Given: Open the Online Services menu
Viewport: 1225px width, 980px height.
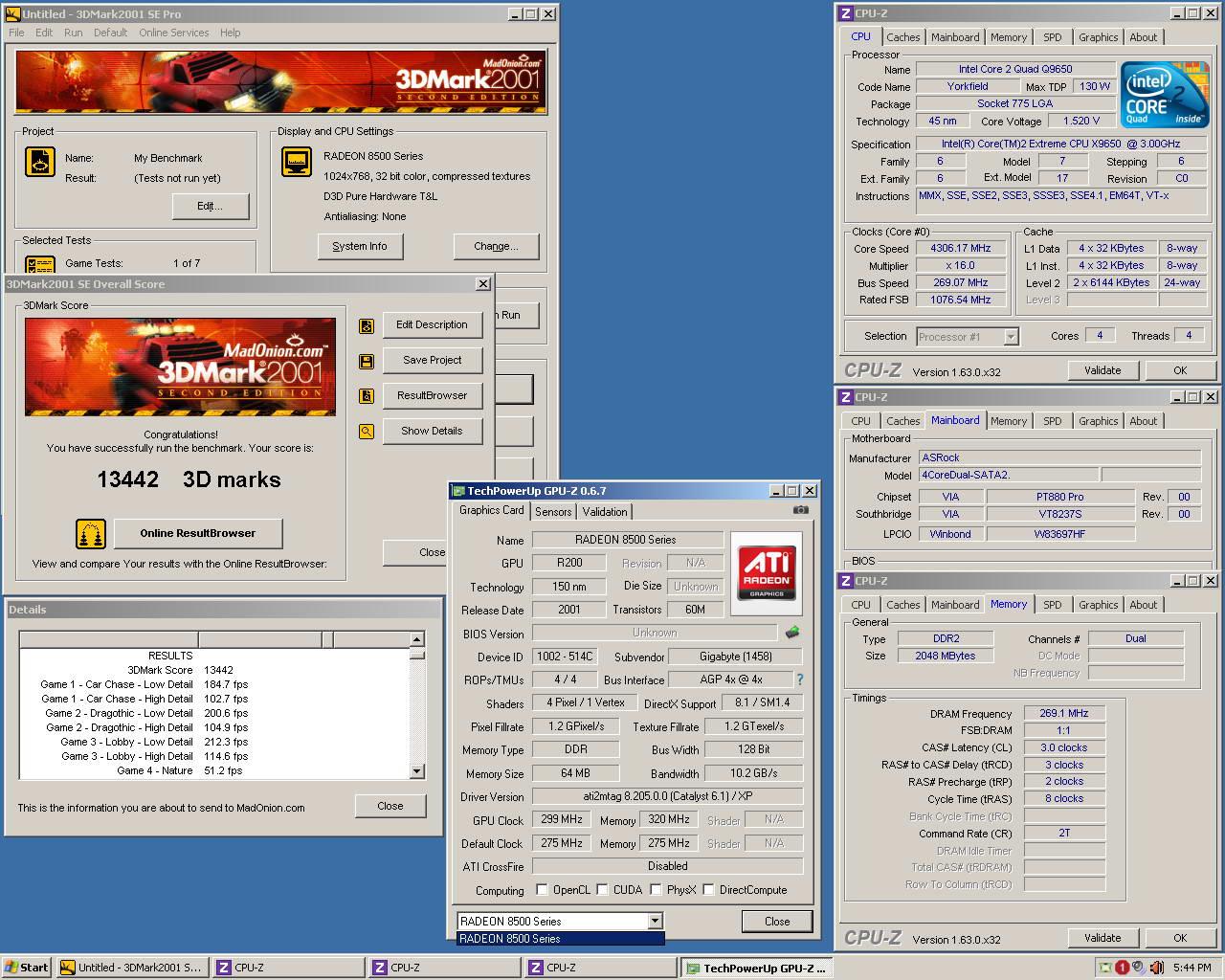Looking at the screenshot, I should [x=173, y=33].
